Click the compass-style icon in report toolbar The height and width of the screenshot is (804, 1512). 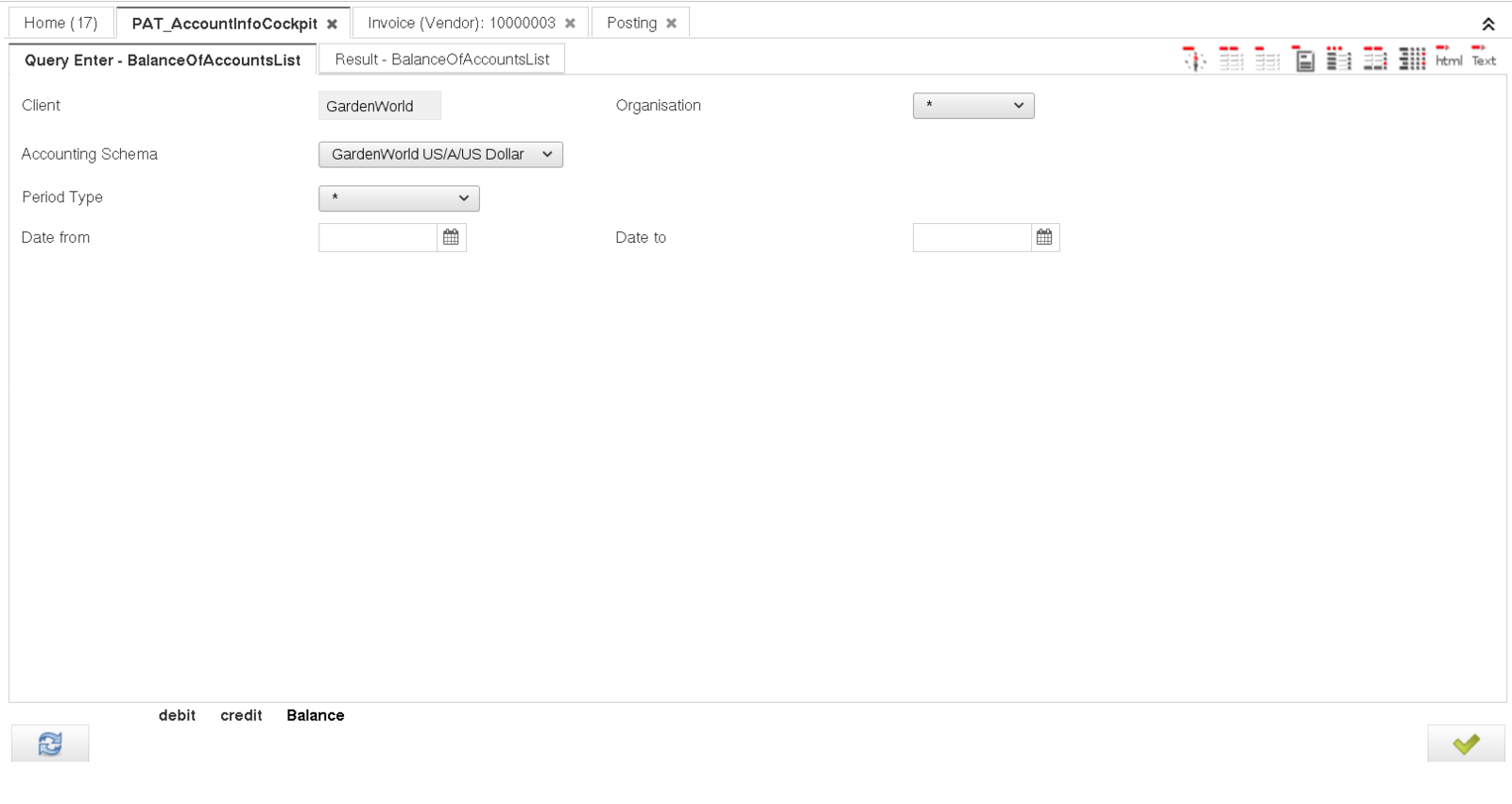tap(1194, 59)
